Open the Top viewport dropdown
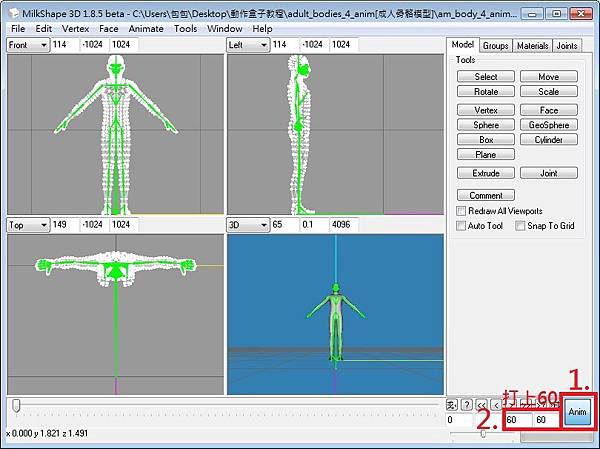 point(28,225)
